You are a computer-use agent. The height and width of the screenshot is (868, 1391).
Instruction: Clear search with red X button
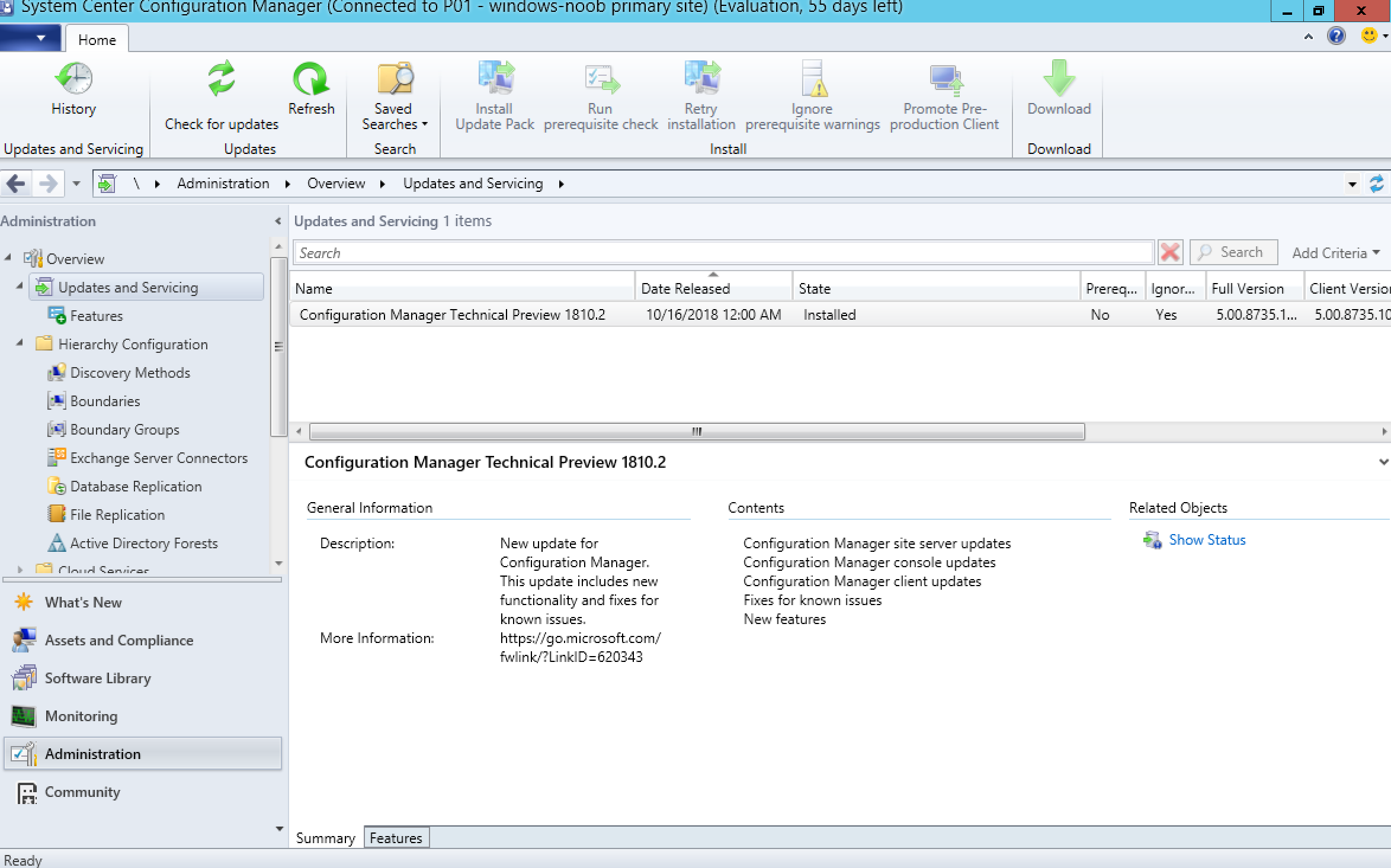click(x=1170, y=252)
